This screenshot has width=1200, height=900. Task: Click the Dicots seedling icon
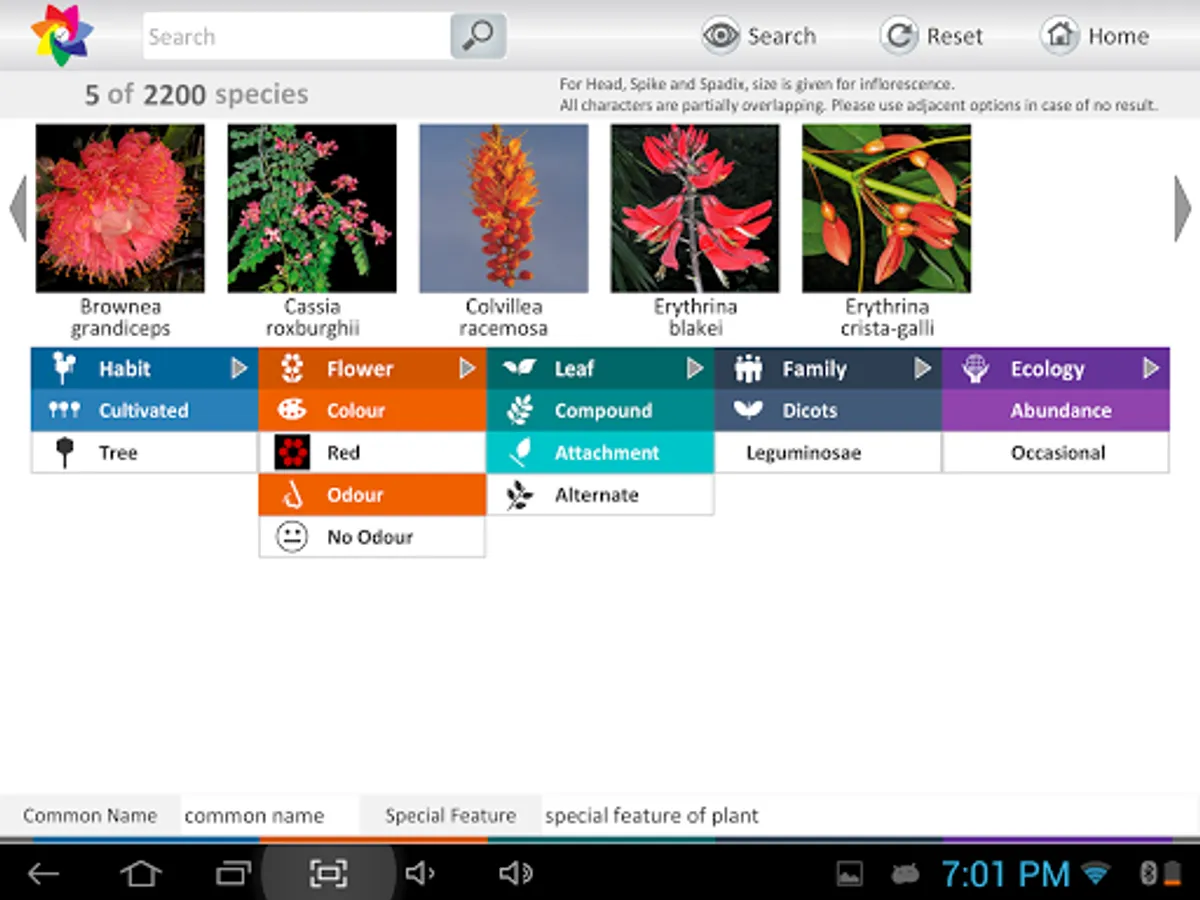[748, 410]
